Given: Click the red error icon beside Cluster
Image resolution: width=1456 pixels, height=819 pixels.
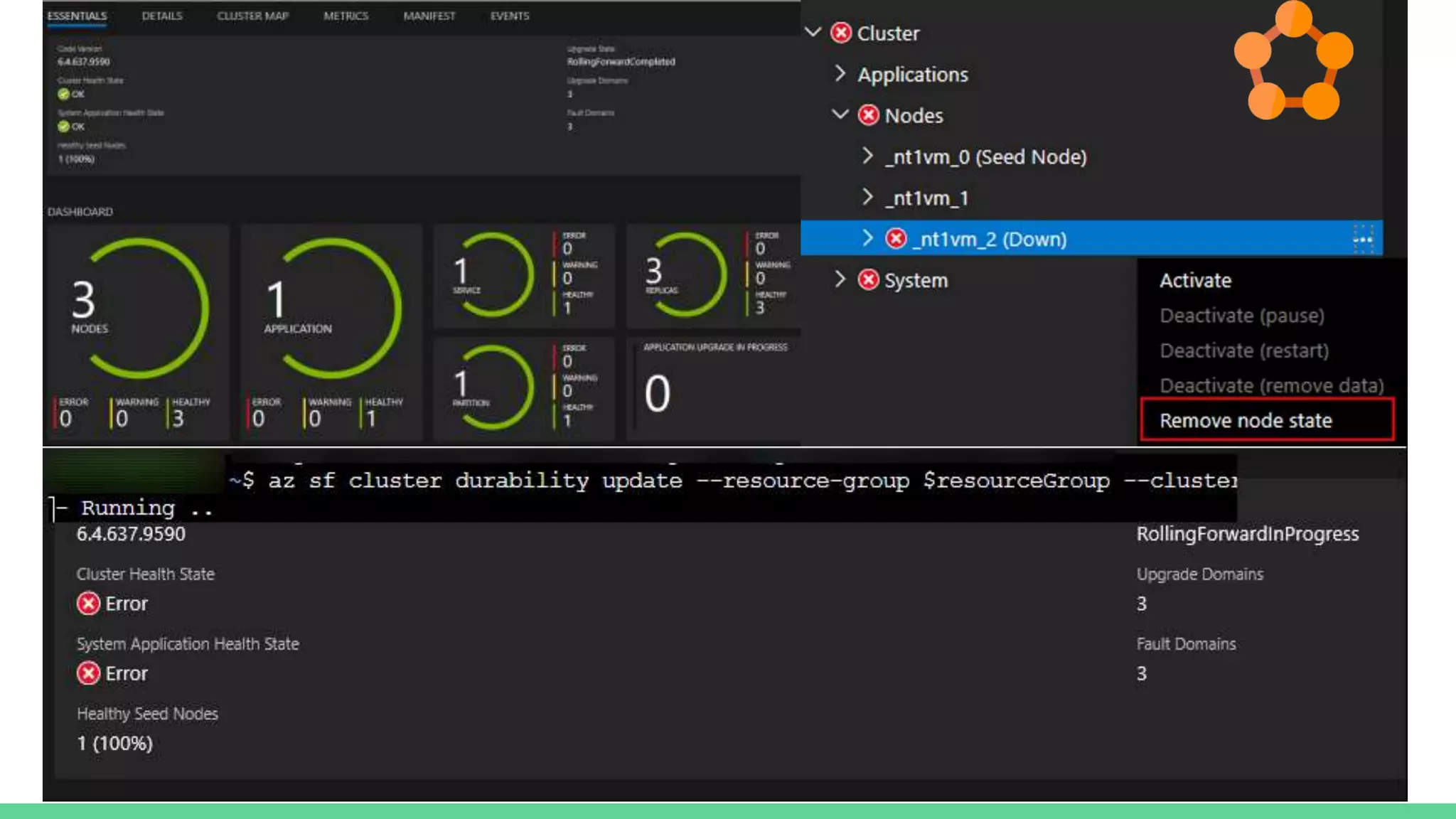Looking at the screenshot, I should tap(841, 33).
